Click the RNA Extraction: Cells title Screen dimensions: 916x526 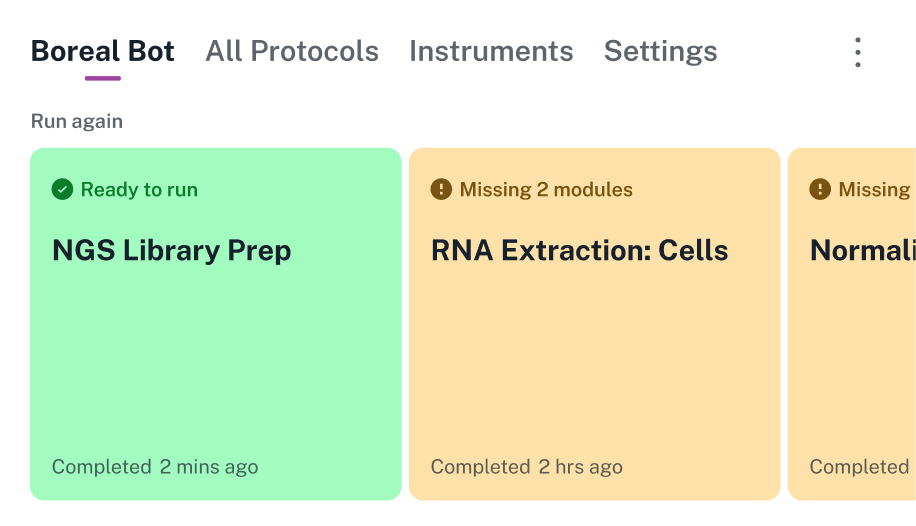point(579,250)
